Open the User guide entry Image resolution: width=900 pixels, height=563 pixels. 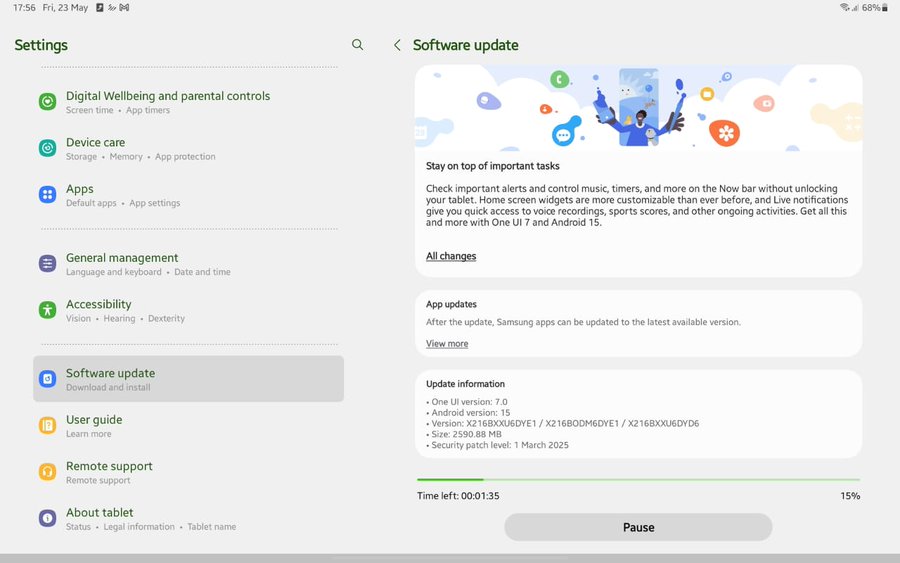[x=188, y=425]
